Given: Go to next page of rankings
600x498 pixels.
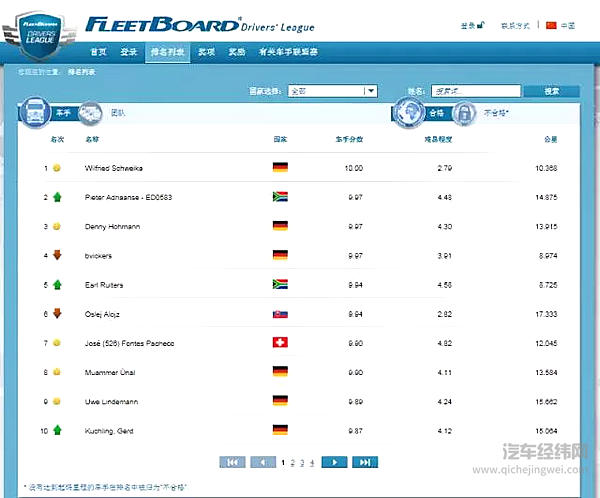Looking at the screenshot, I should [334, 462].
